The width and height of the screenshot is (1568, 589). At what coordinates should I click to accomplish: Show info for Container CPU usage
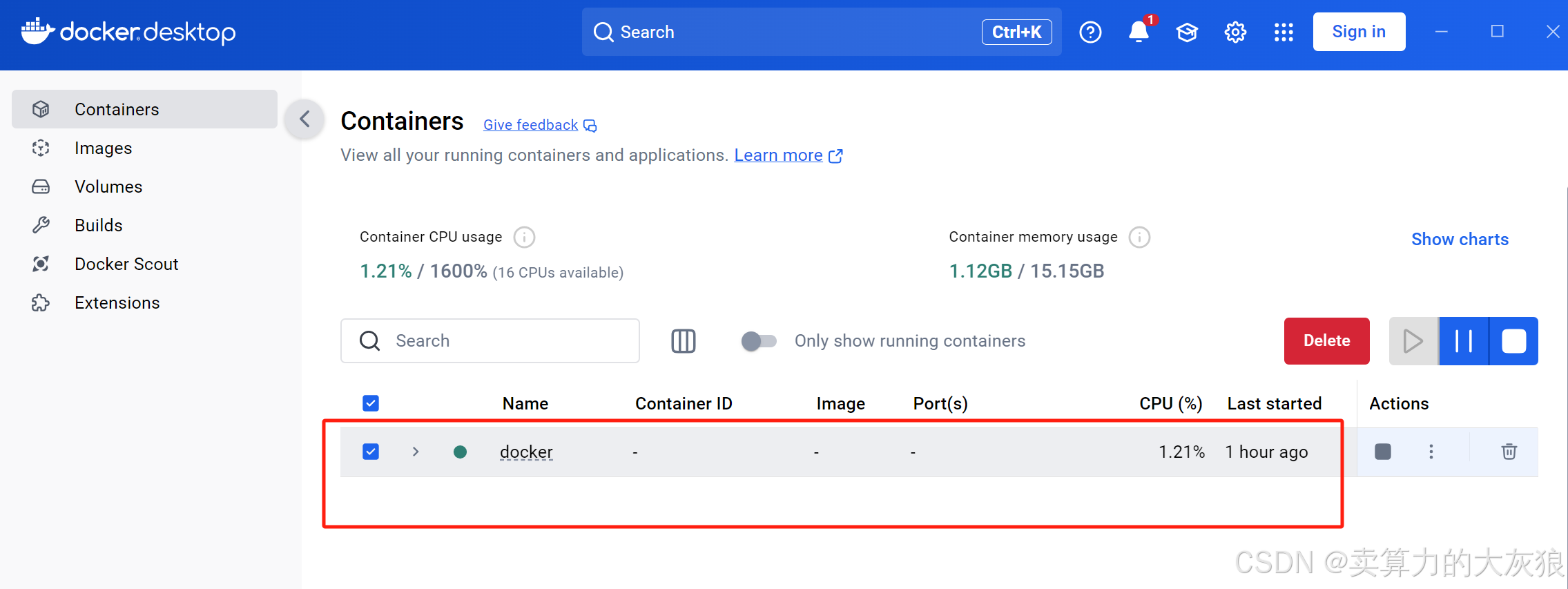524,238
